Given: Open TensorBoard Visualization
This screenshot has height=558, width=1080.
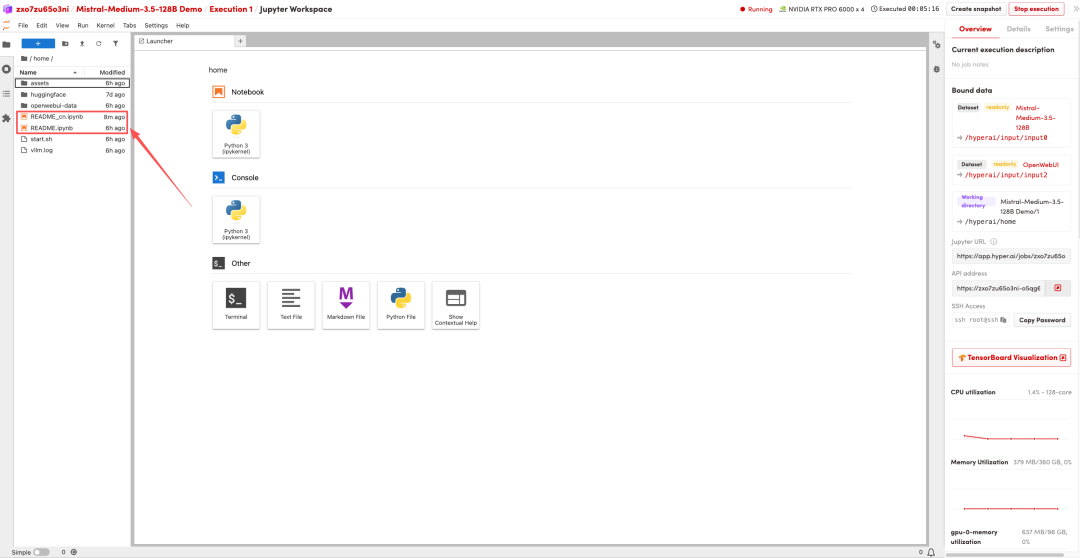Looking at the screenshot, I should pos(1011,358).
